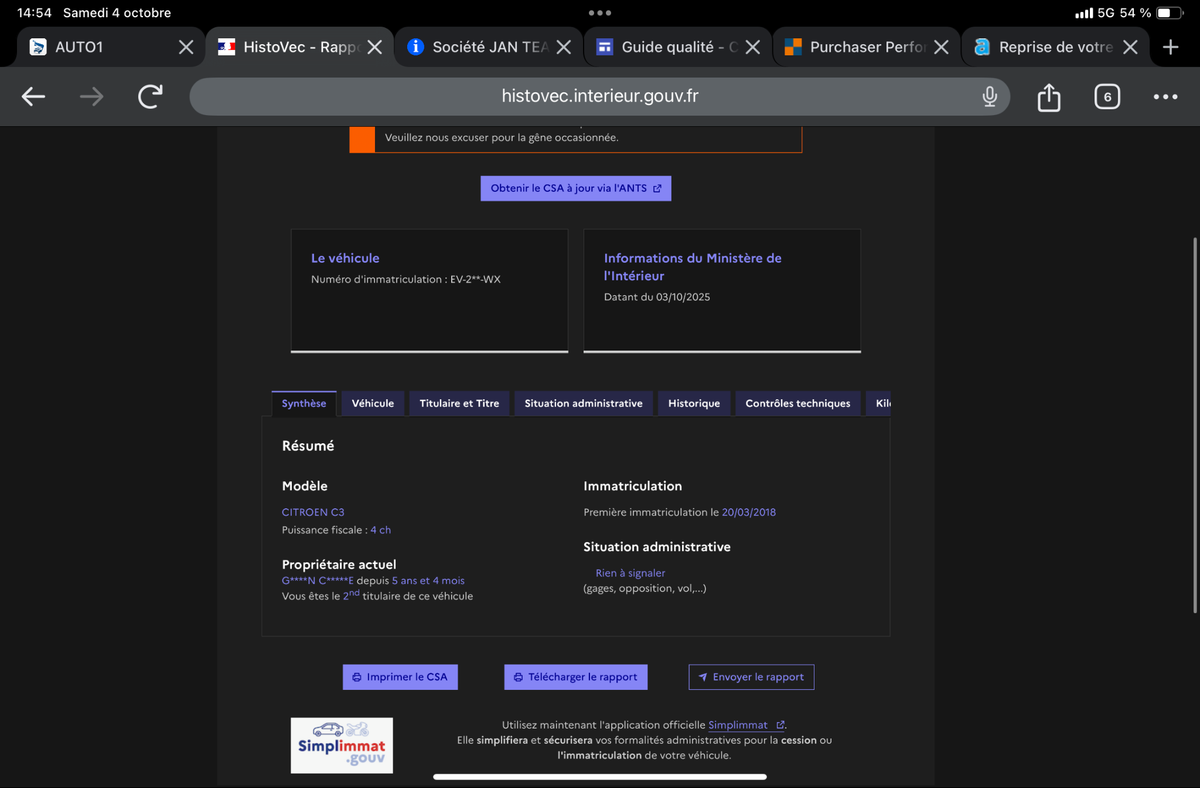The width and height of the screenshot is (1200, 788).
Task: Close the AUTO1 tab
Action: click(x=186, y=47)
